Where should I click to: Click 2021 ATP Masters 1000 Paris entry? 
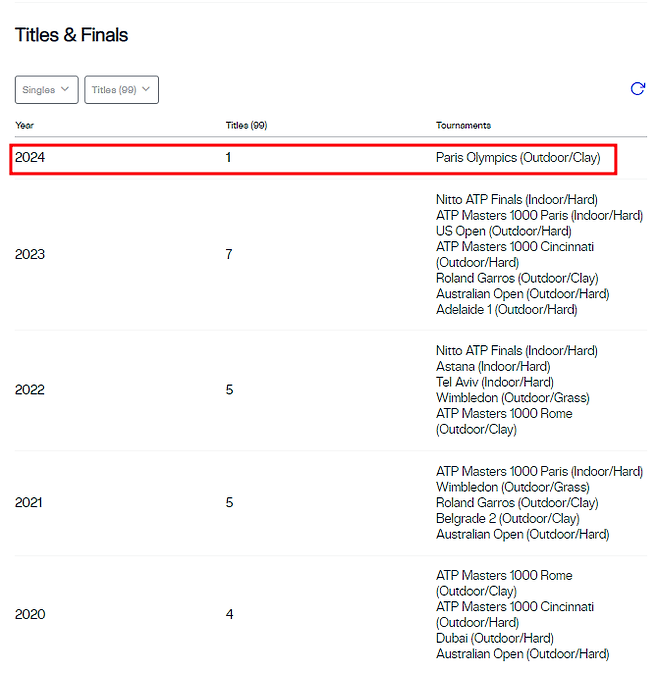point(540,471)
